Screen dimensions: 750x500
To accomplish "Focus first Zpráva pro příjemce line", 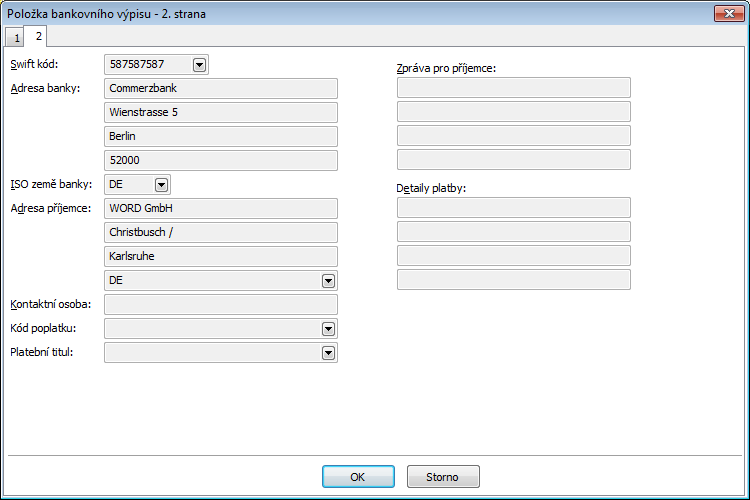I will (513, 88).
